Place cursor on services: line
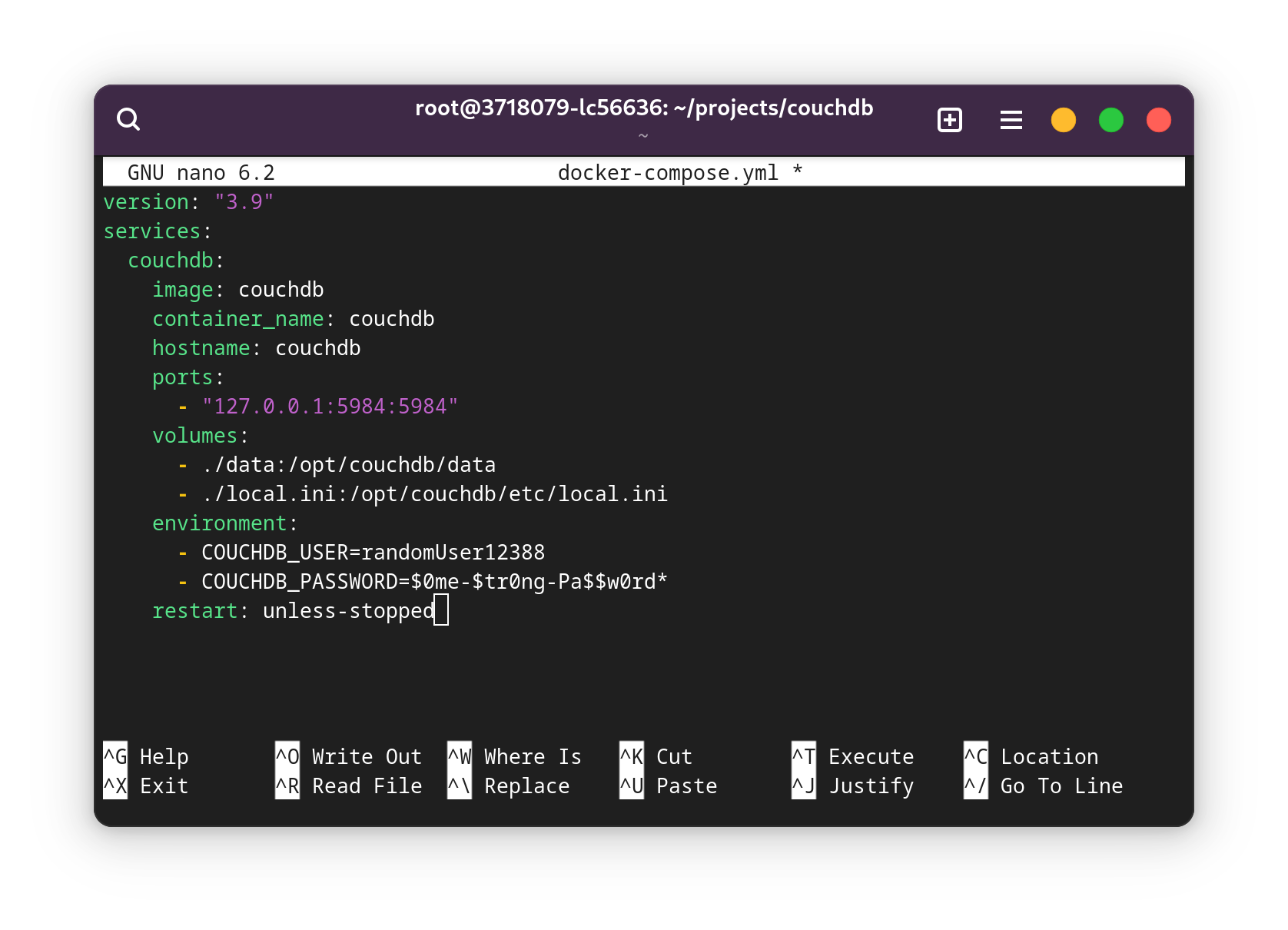 (158, 231)
